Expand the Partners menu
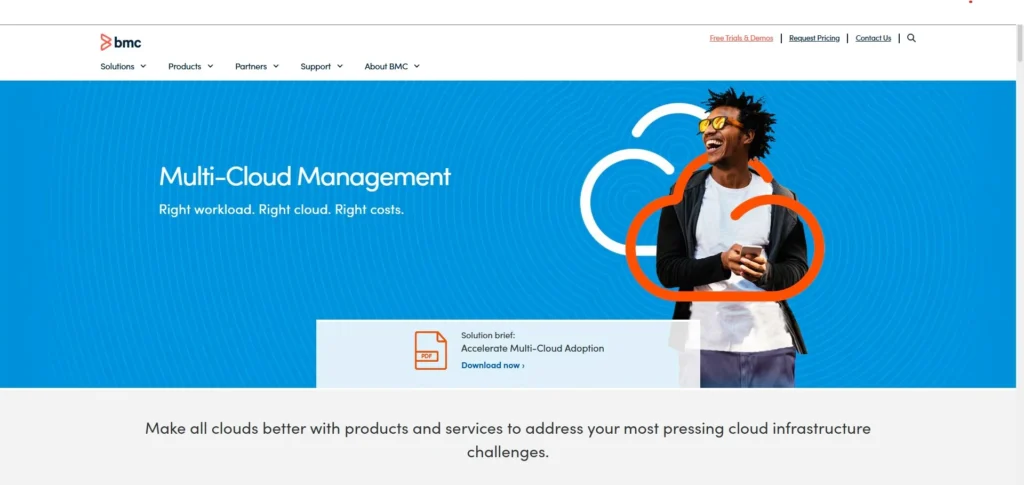This screenshot has width=1024, height=485. 257,66
